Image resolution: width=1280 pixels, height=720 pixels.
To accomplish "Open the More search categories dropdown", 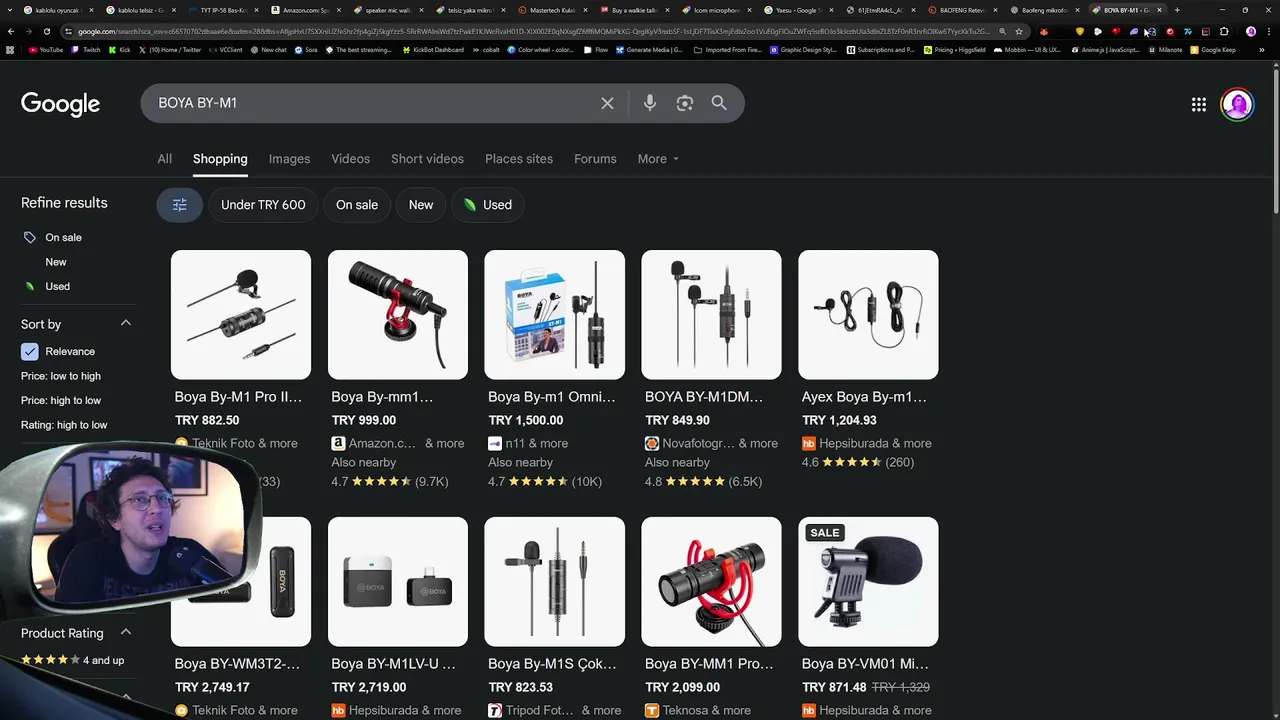I will 658,159.
